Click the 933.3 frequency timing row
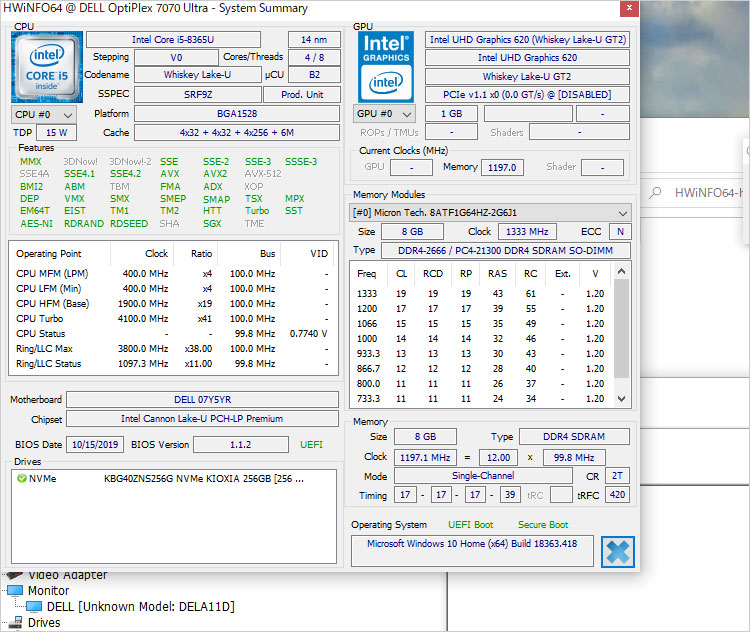This screenshot has width=750, height=632. coord(482,354)
